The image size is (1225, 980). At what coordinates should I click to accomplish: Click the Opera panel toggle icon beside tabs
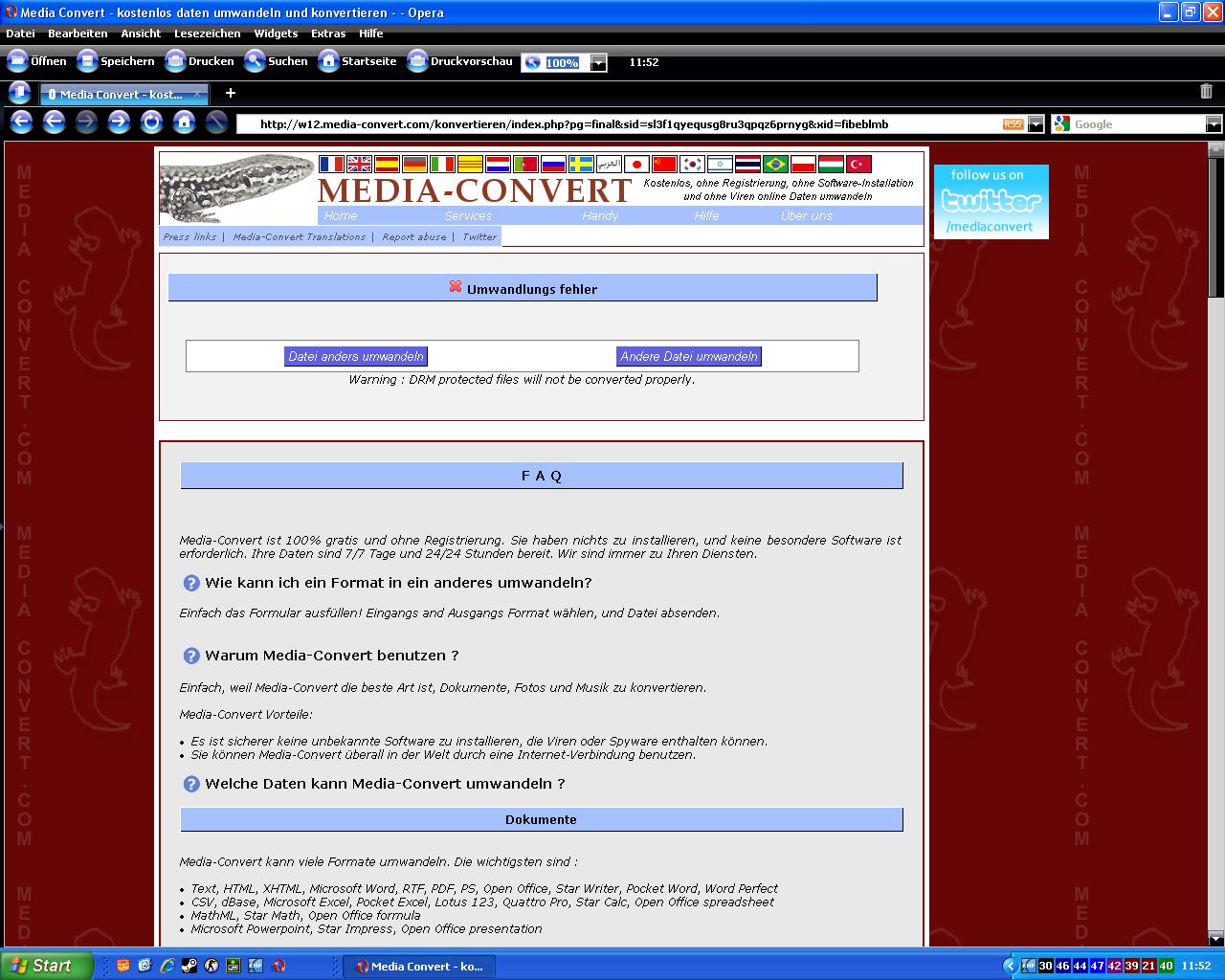pyautogui.click(x=19, y=93)
